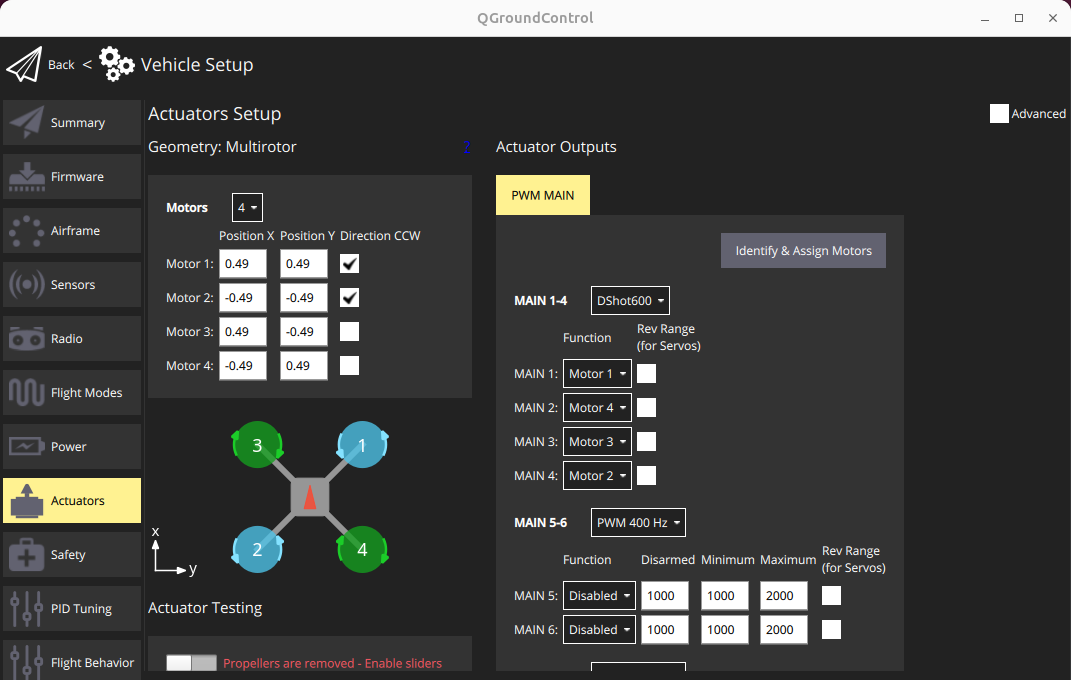Screen dimensions: 1071x680
Task: Toggle Rev Range for MAIN 3
Action: pyautogui.click(x=646, y=442)
